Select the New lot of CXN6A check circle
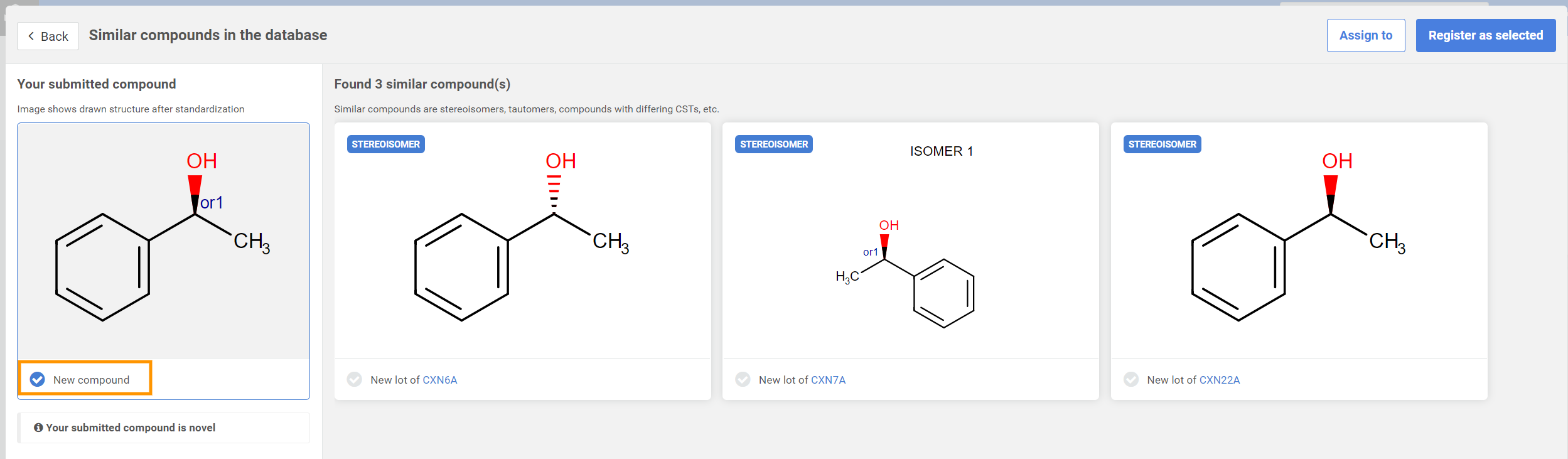Image resolution: width=1568 pixels, height=459 pixels. pos(355,379)
